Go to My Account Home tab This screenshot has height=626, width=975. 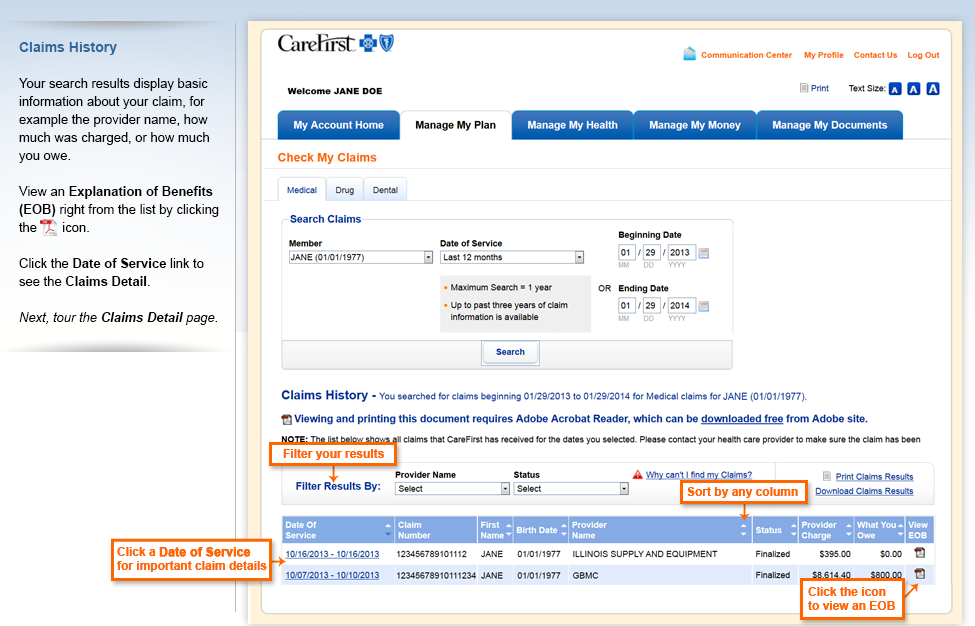338,125
